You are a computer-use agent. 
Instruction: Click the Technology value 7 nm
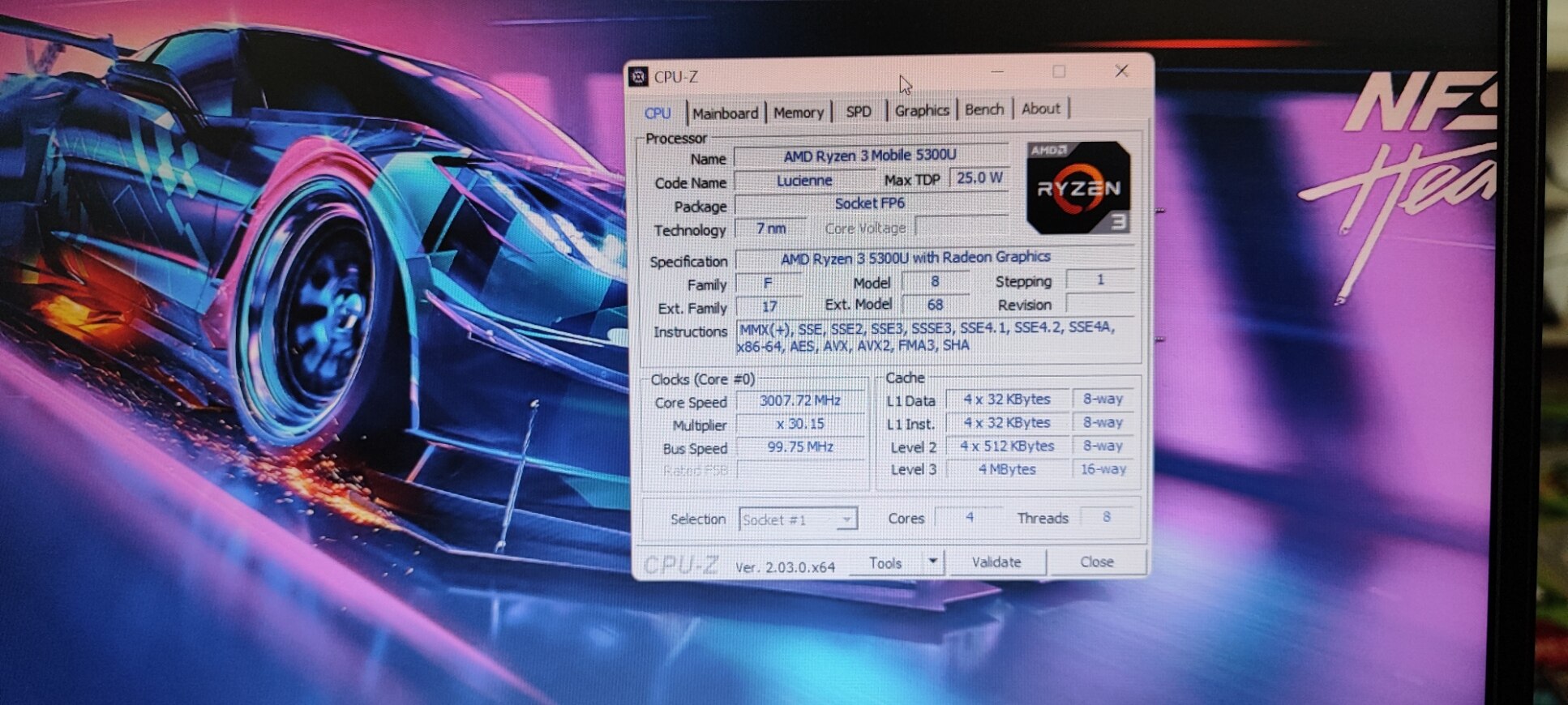(x=771, y=229)
